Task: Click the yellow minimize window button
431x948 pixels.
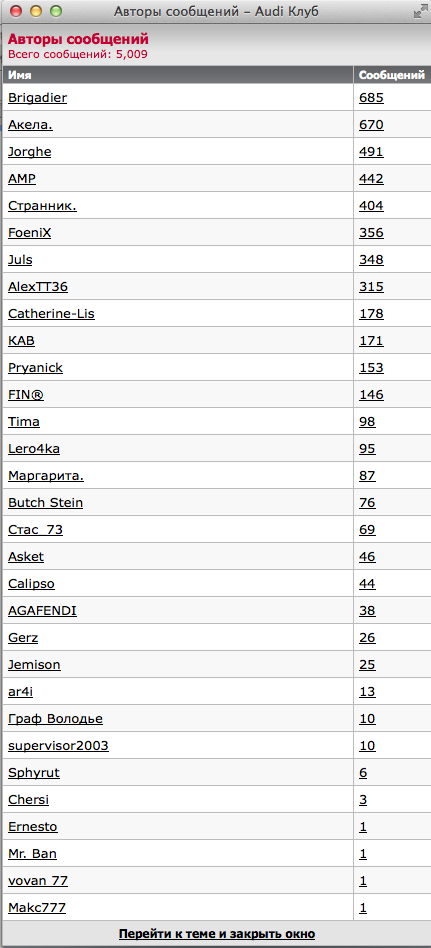Action: tap(36, 11)
